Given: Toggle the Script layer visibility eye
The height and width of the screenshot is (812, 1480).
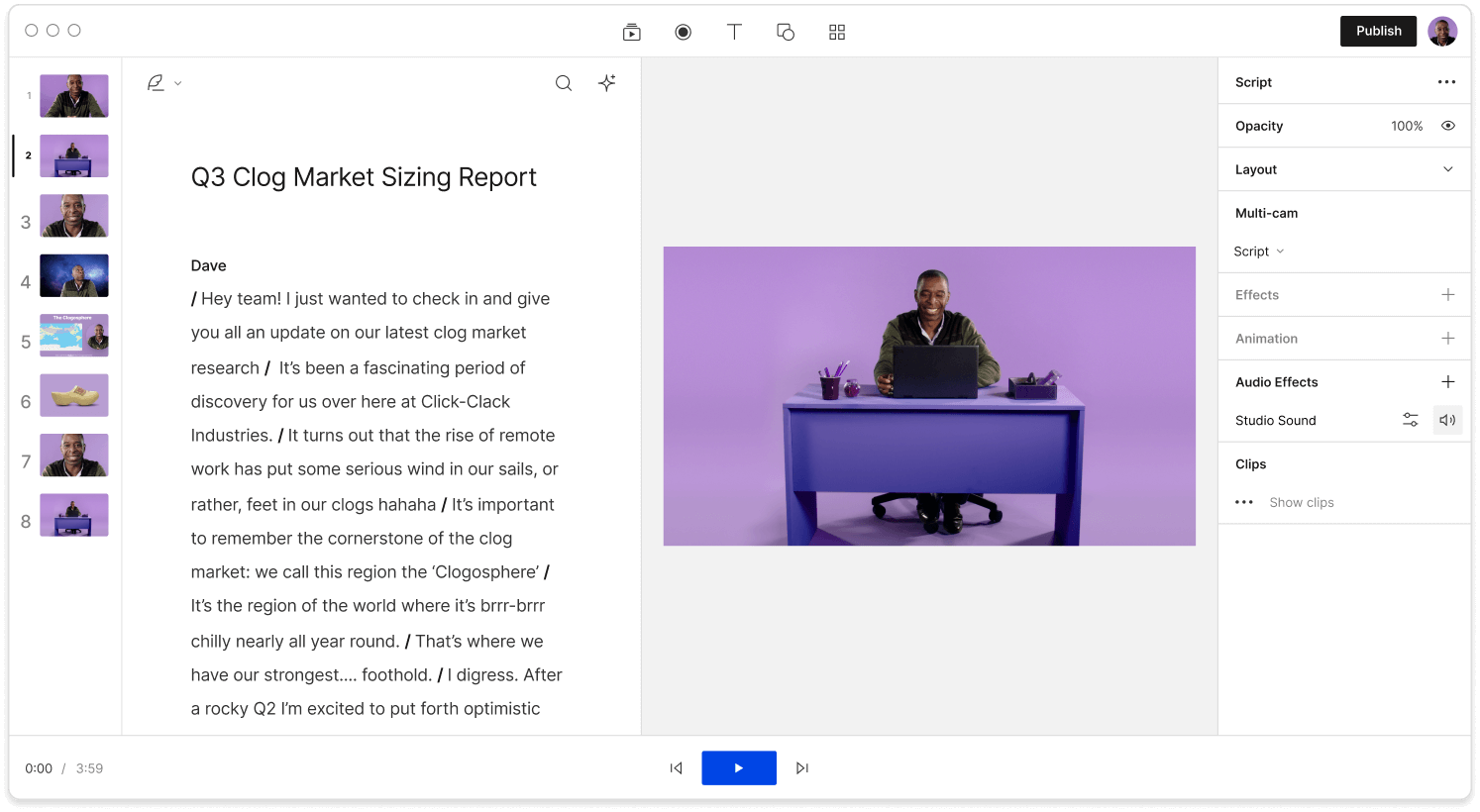Looking at the screenshot, I should (1447, 126).
